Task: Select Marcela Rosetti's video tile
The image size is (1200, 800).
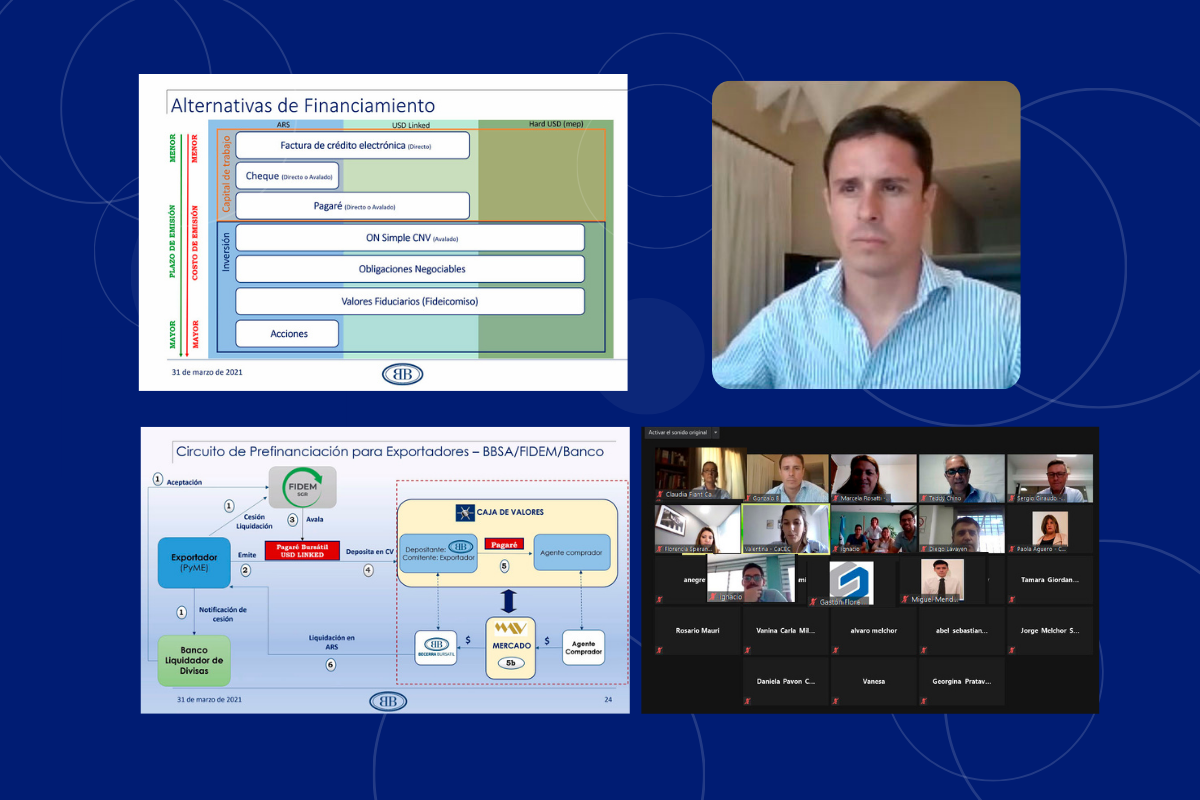Action: point(874,477)
